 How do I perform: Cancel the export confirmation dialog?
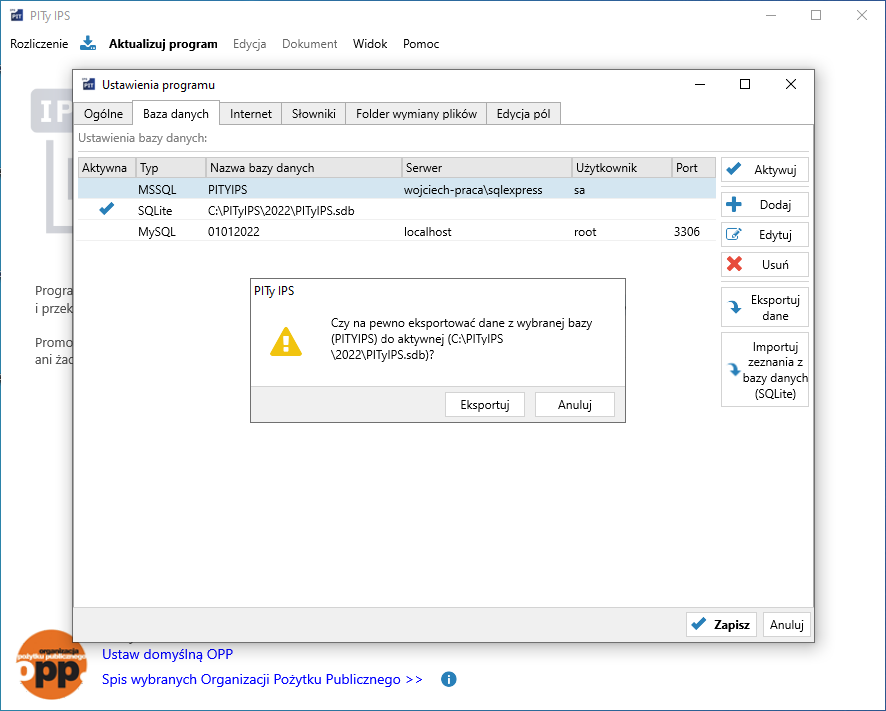[x=574, y=405]
